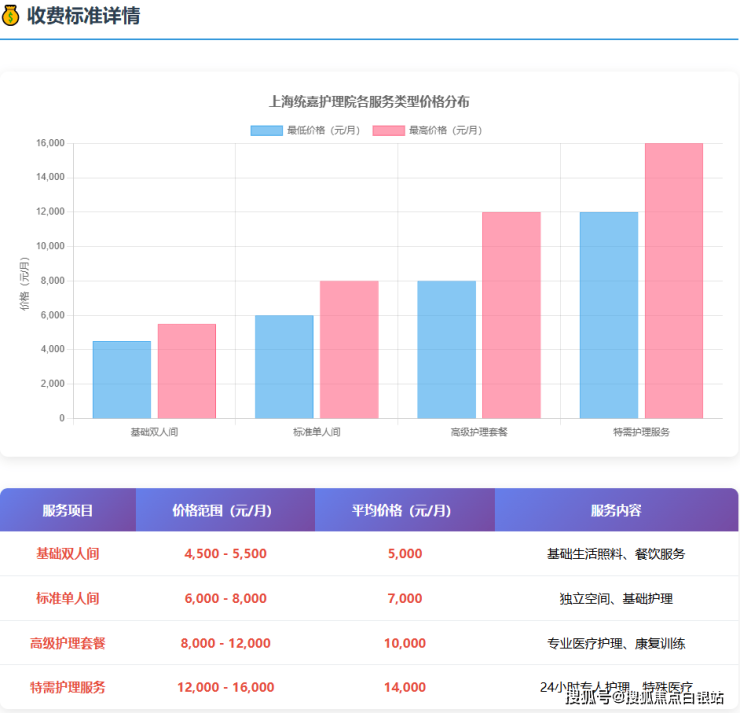Select the blue bar for 标准单人间
740x713 pixels.
pyautogui.click(x=284, y=367)
